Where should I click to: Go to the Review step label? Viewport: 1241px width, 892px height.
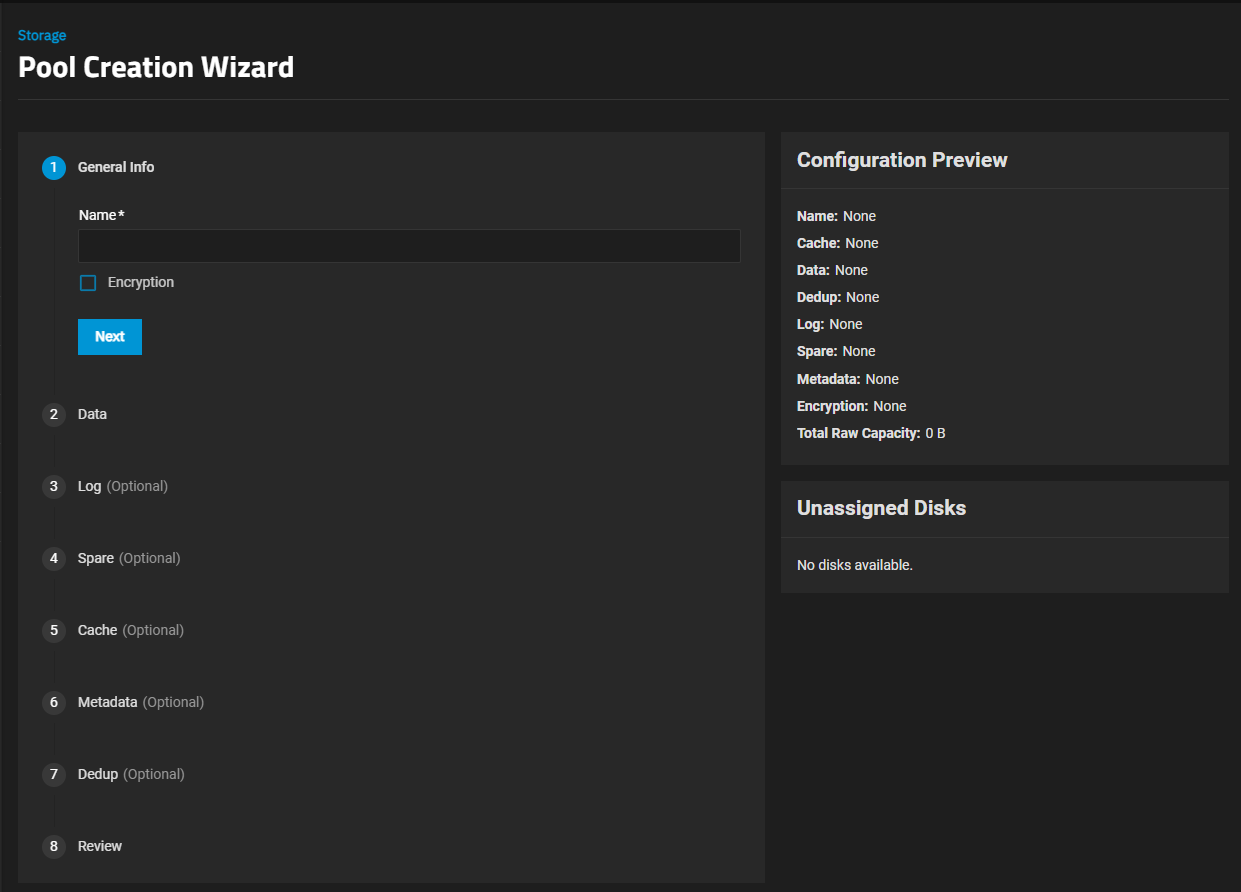click(100, 846)
